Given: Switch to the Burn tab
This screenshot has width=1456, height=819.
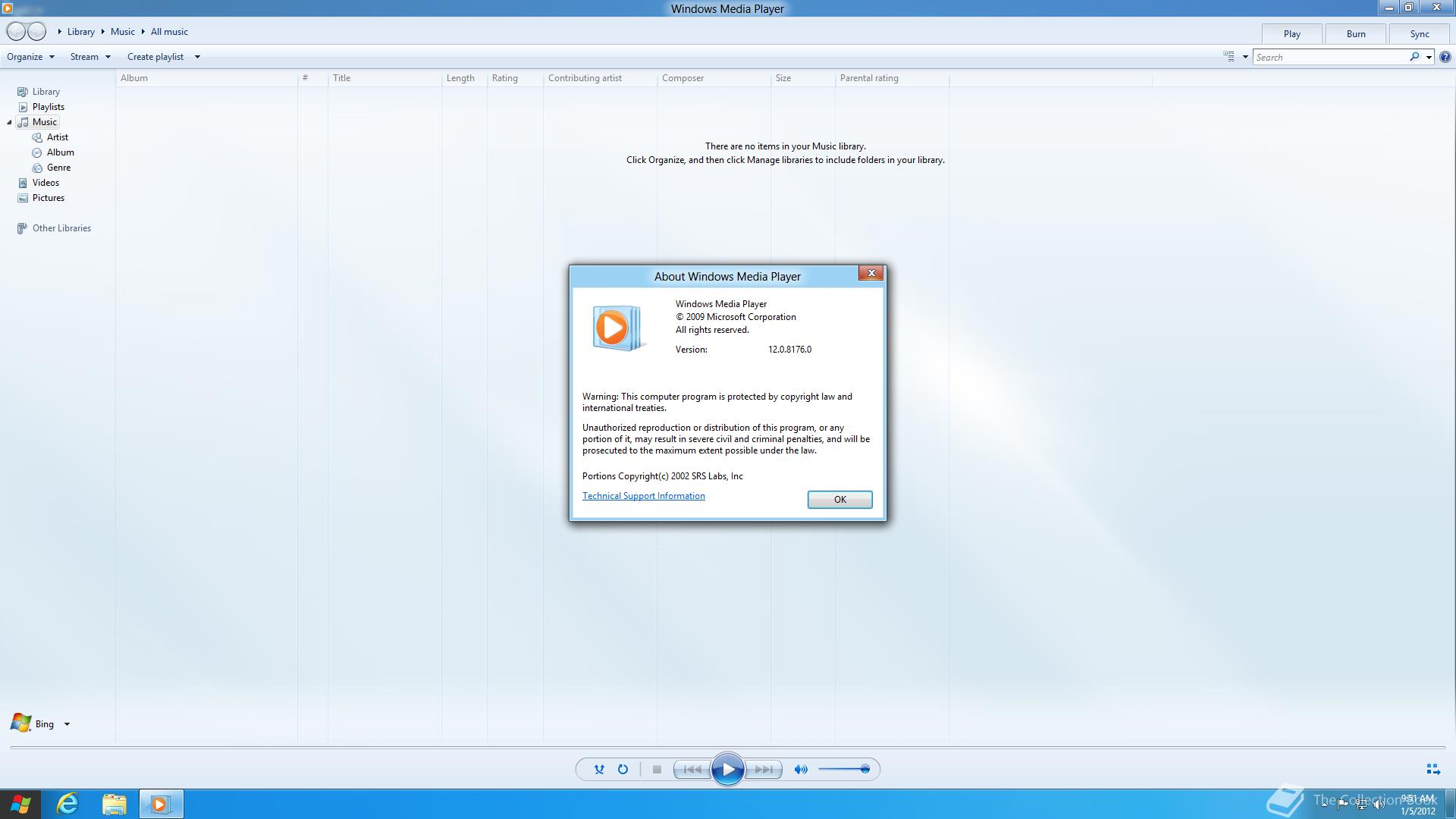Looking at the screenshot, I should coord(1356,34).
